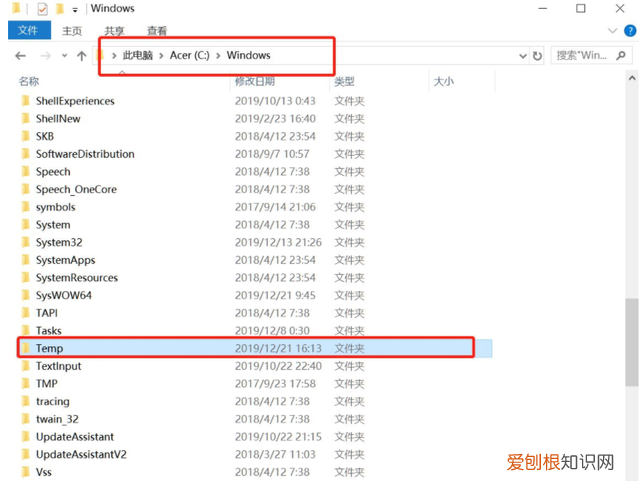Click the magnifier search icon
This screenshot has height=481, width=640.
click(621, 55)
